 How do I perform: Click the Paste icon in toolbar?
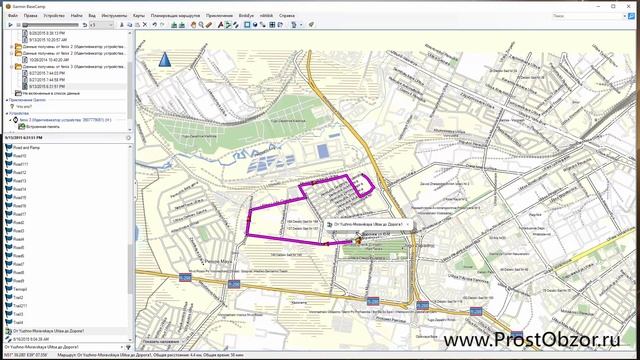click(x=137, y=25)
